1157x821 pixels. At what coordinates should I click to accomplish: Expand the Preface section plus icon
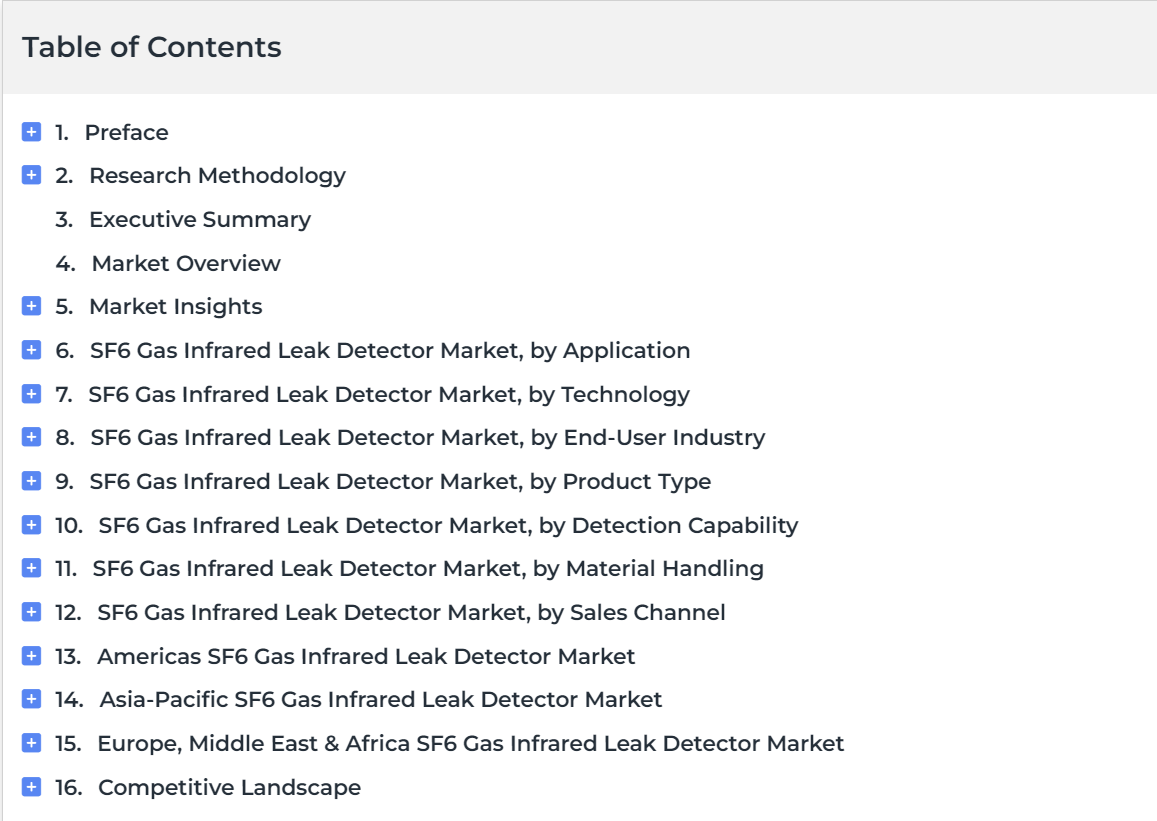point(31,132)
